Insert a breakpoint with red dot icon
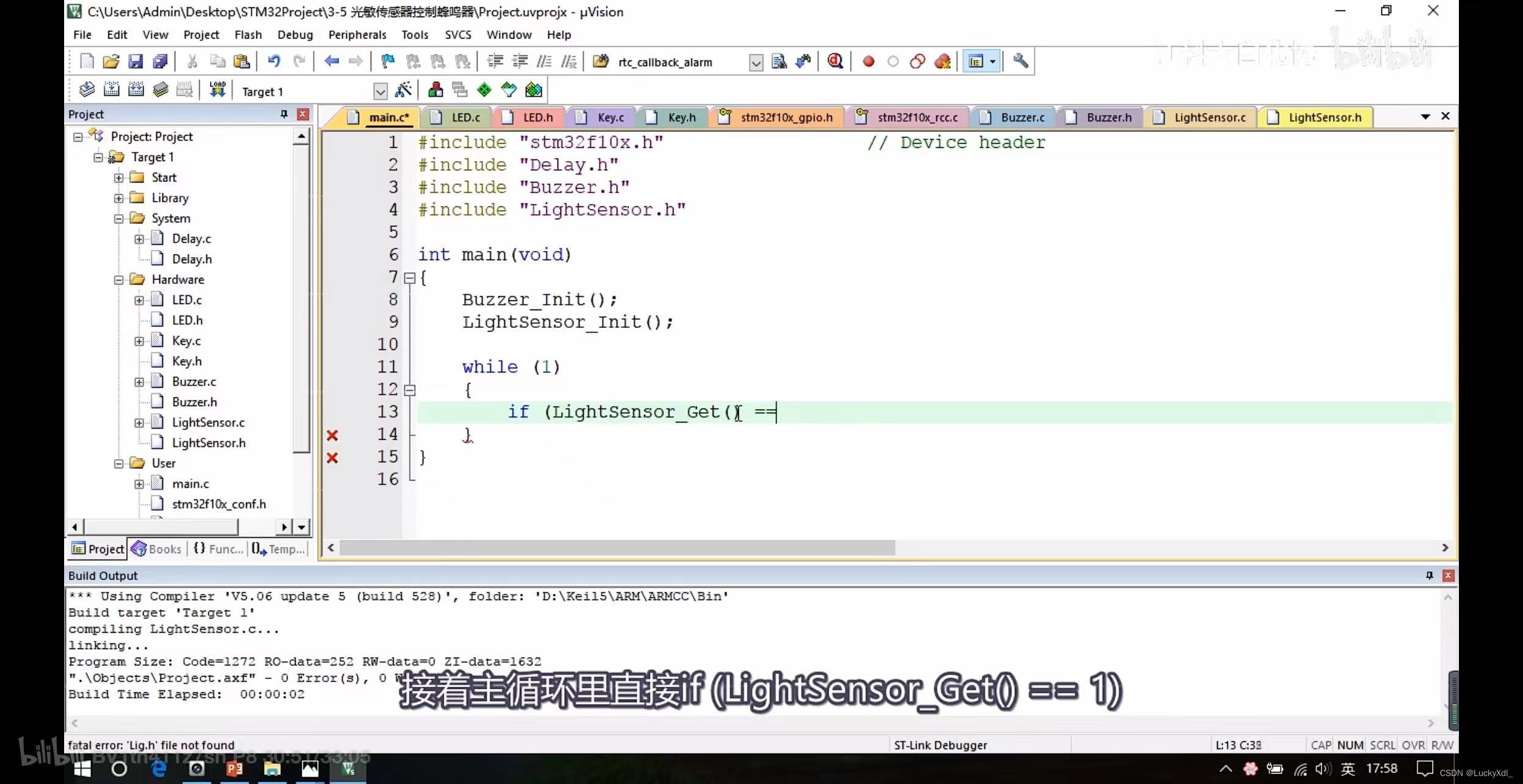Viewport: 1523px width, 784px height. [x=868, y=62]
